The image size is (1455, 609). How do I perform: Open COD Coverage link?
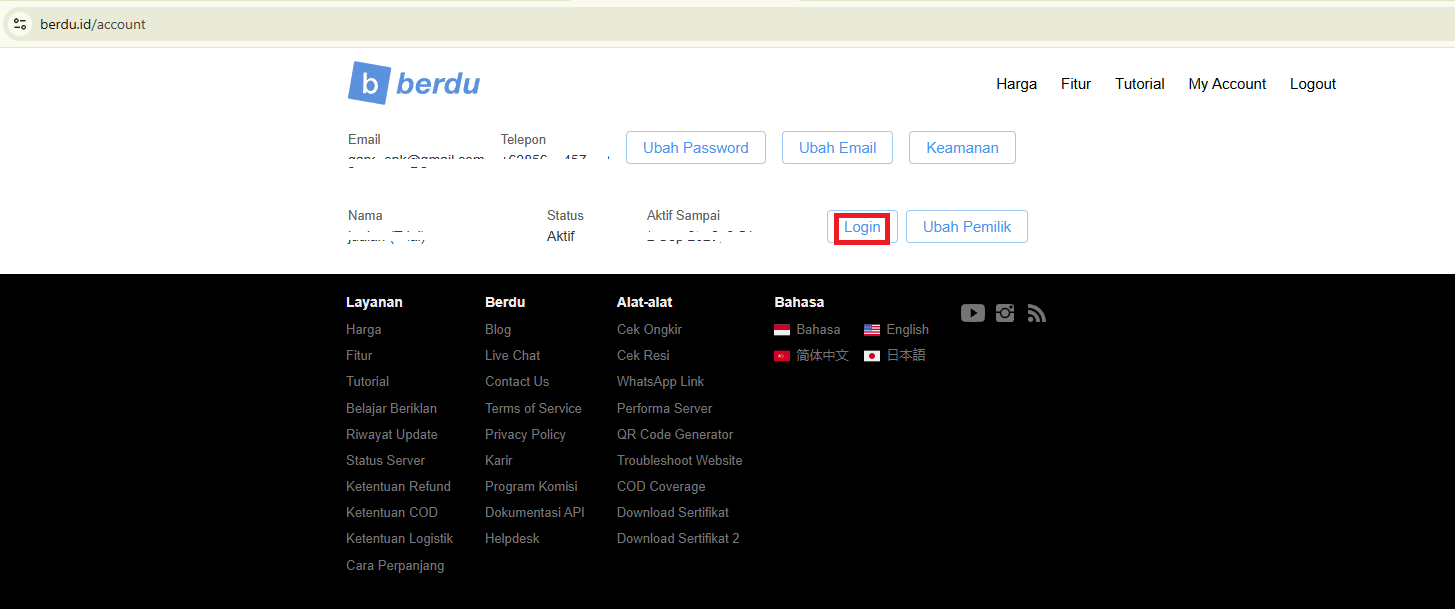[661, 486]
